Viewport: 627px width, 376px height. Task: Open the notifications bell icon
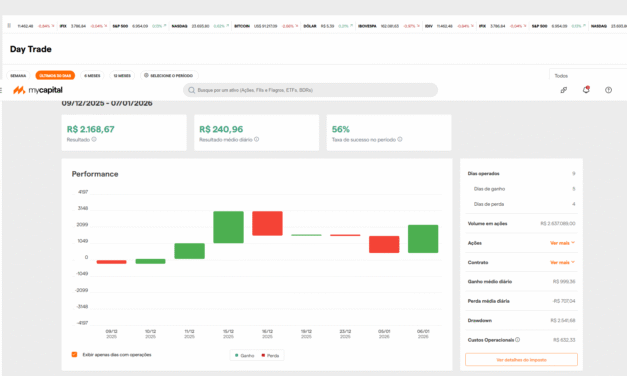point(586,90)
